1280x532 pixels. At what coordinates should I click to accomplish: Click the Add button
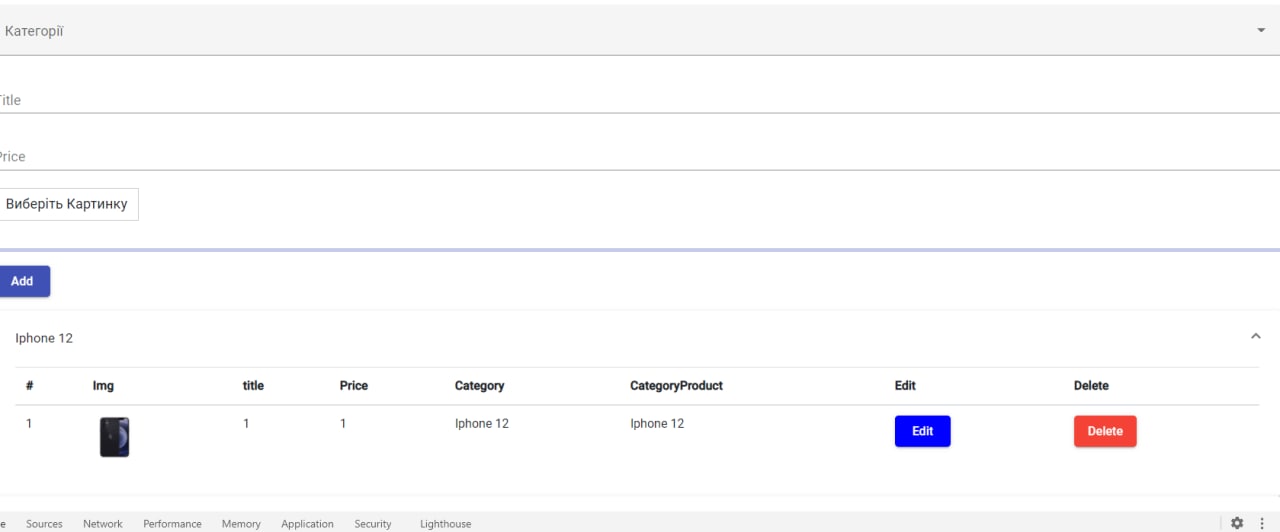tap(23, 281)
